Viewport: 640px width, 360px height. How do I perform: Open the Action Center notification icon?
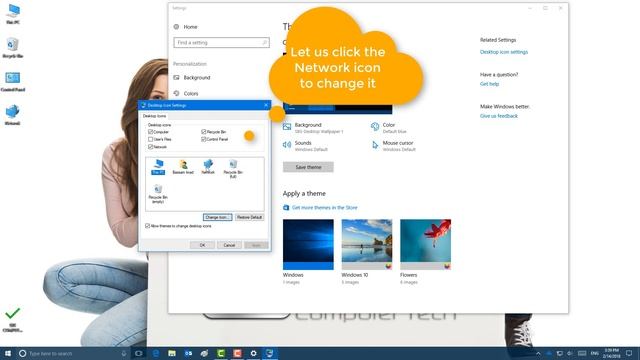pos(629,353)
